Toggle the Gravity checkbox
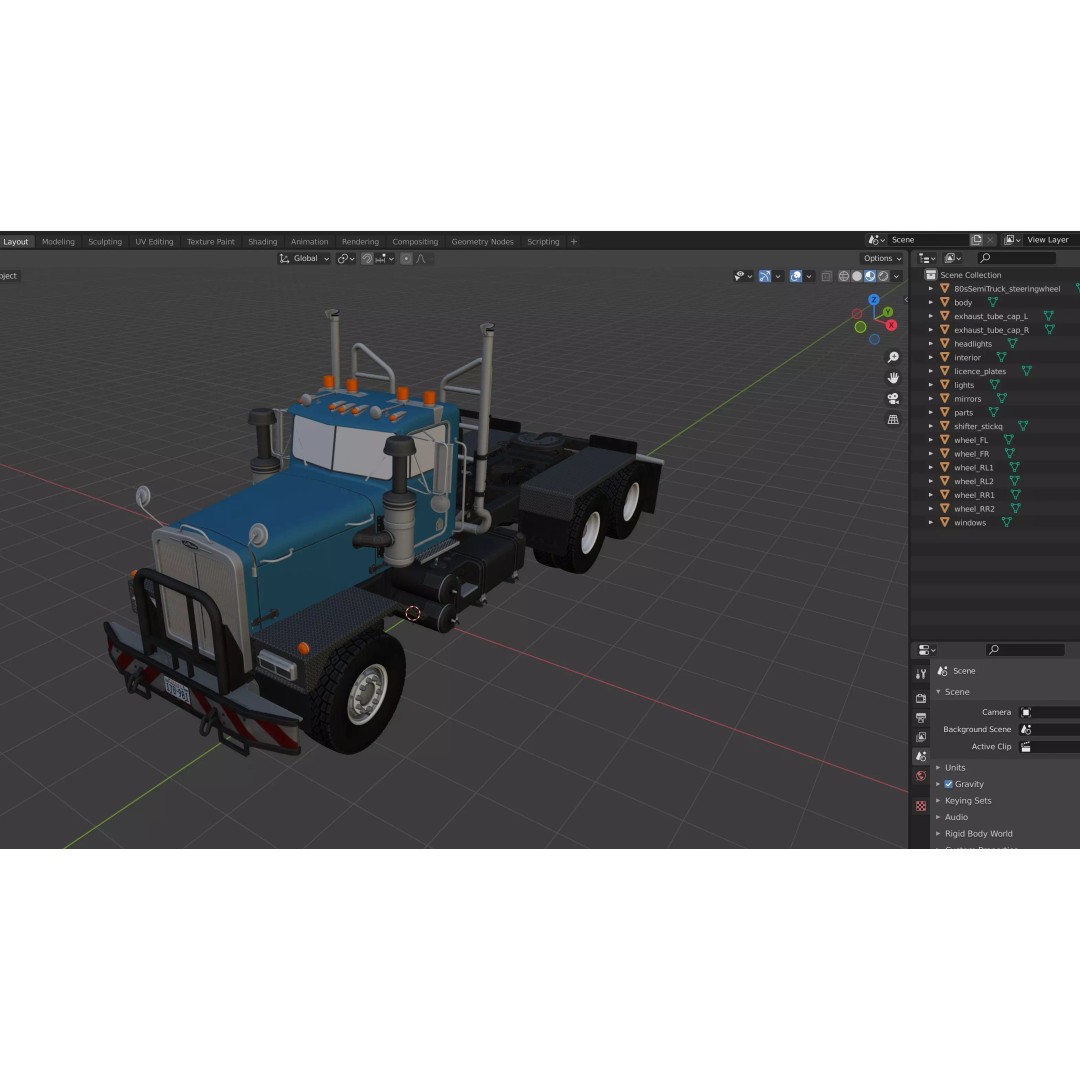 948,784
